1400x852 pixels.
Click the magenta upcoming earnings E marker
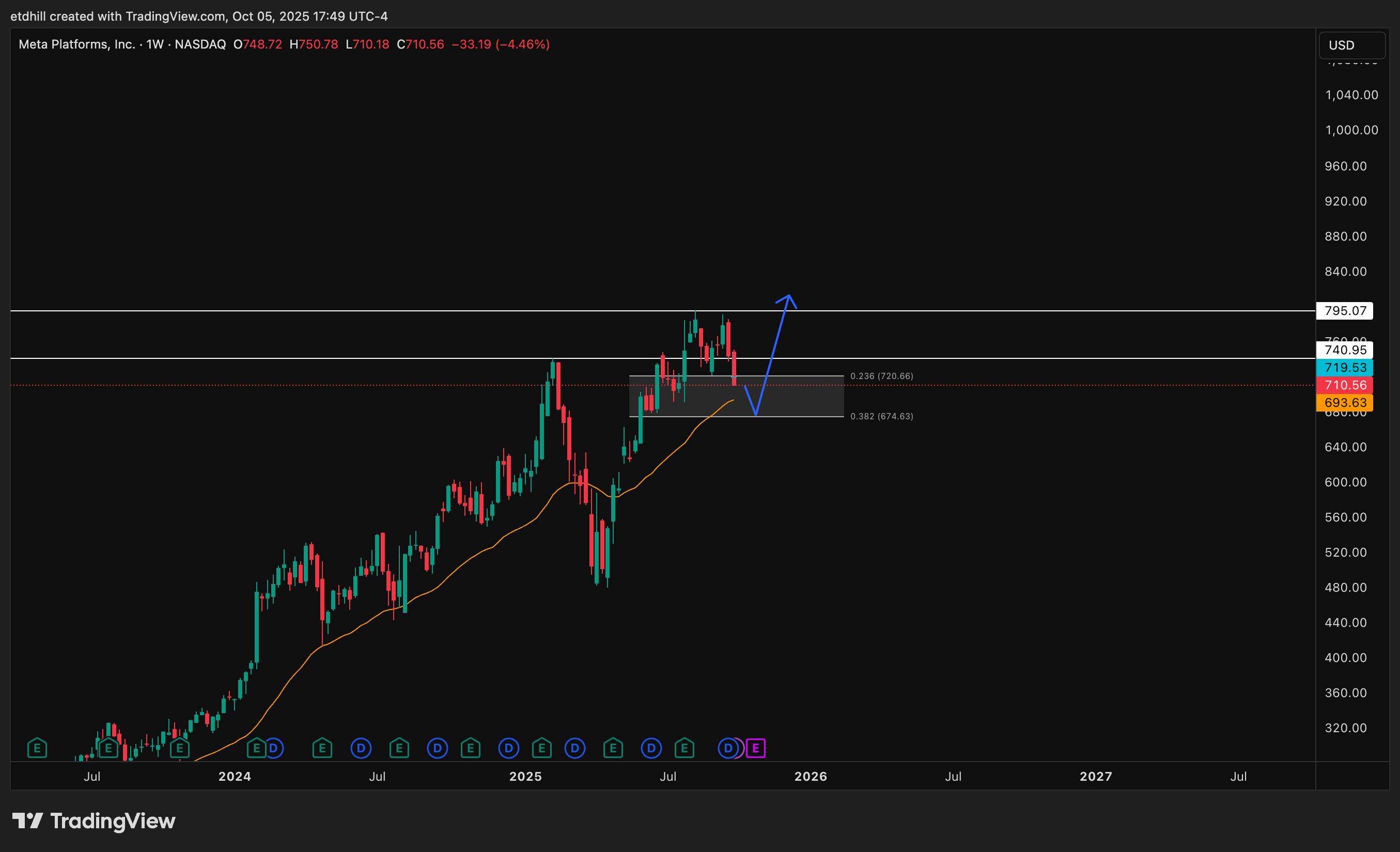click(x=756, y=748)
